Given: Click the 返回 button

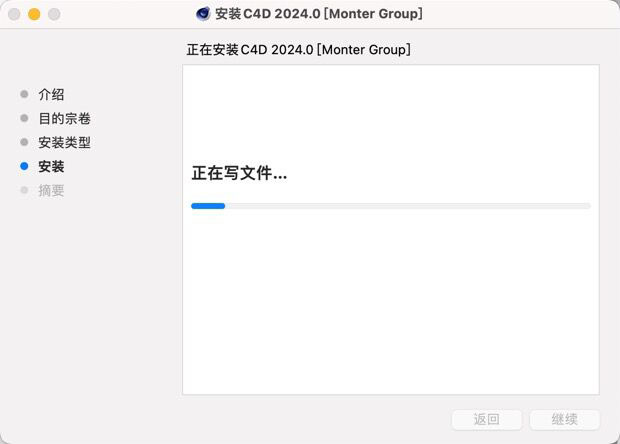Looking at the screenshot, I should point(487,419).
